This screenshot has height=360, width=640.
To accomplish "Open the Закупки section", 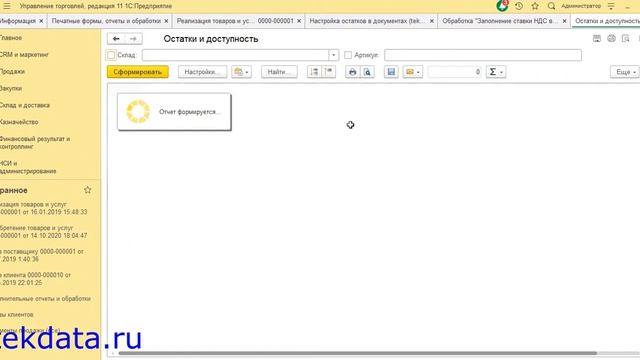I will [x=11, y=88].
